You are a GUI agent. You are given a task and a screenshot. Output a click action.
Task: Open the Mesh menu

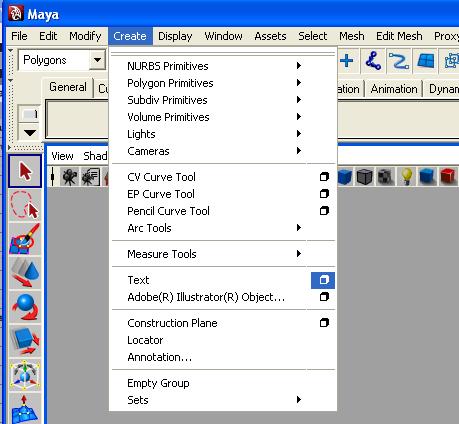click(x=352, y=36)
